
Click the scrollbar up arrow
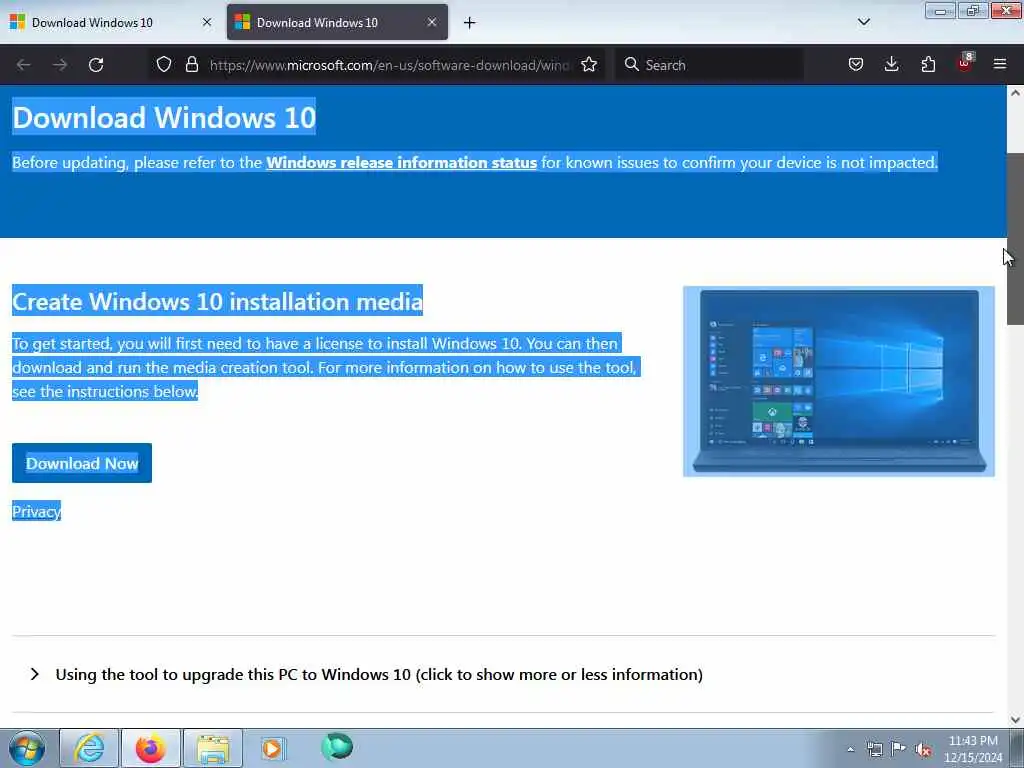[1015, 93]
